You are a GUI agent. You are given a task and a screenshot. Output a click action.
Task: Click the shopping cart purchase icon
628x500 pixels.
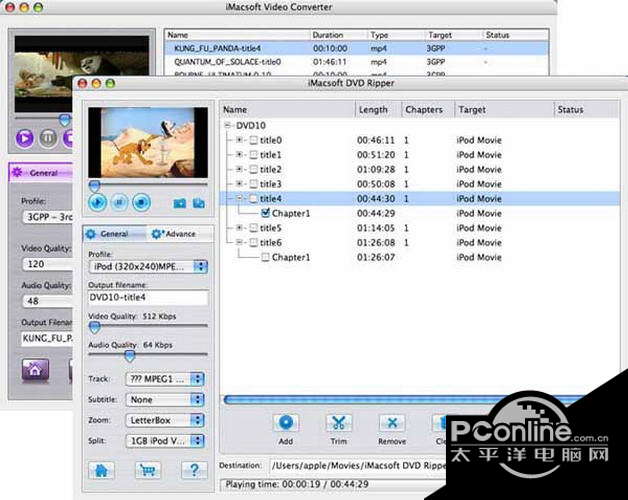148,470
